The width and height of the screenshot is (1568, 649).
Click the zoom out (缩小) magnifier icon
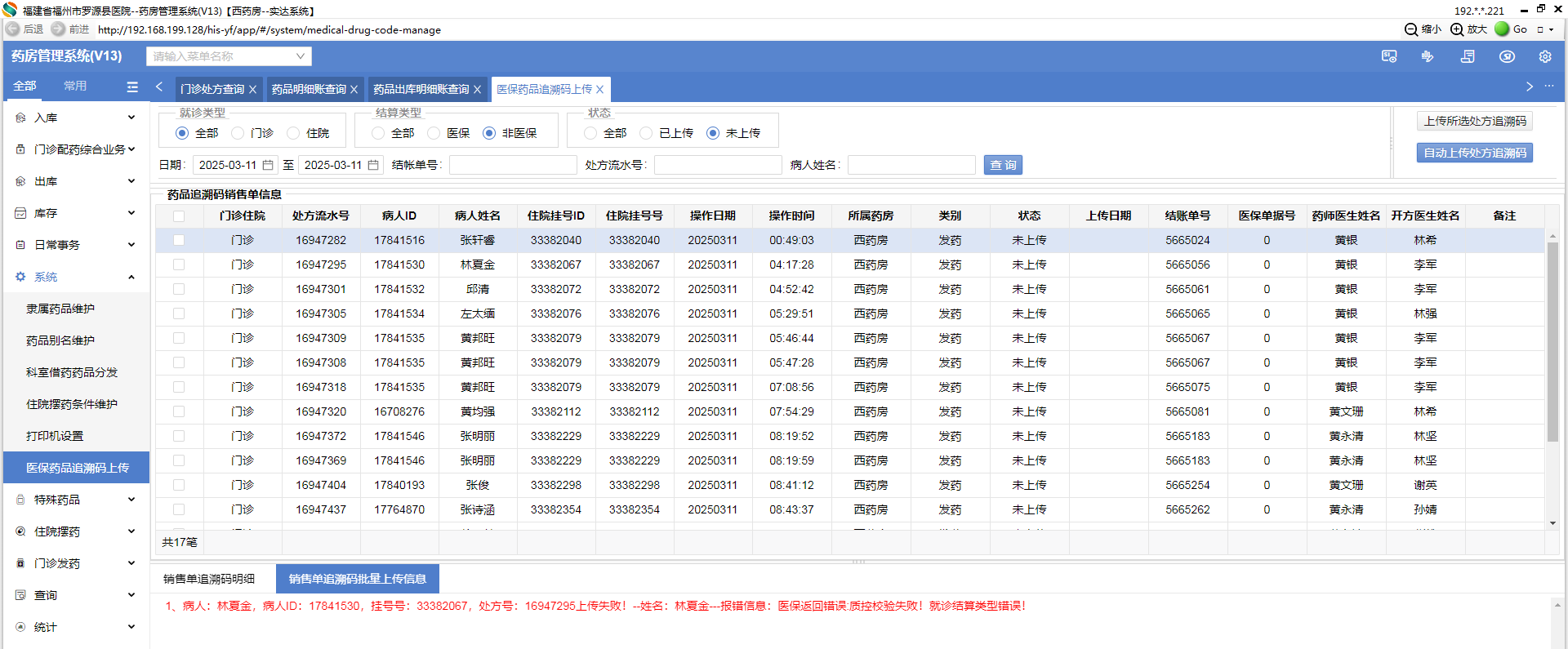coord(1411,29)
